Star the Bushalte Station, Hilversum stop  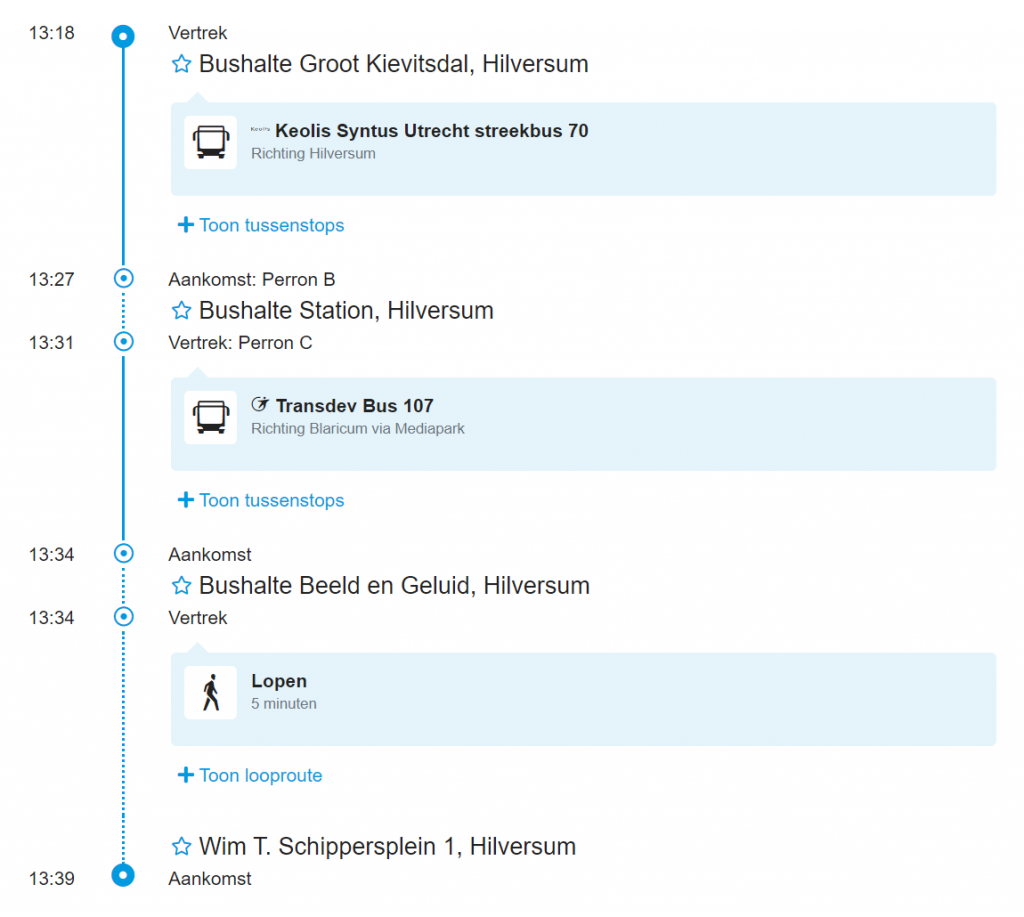(181, 311)
